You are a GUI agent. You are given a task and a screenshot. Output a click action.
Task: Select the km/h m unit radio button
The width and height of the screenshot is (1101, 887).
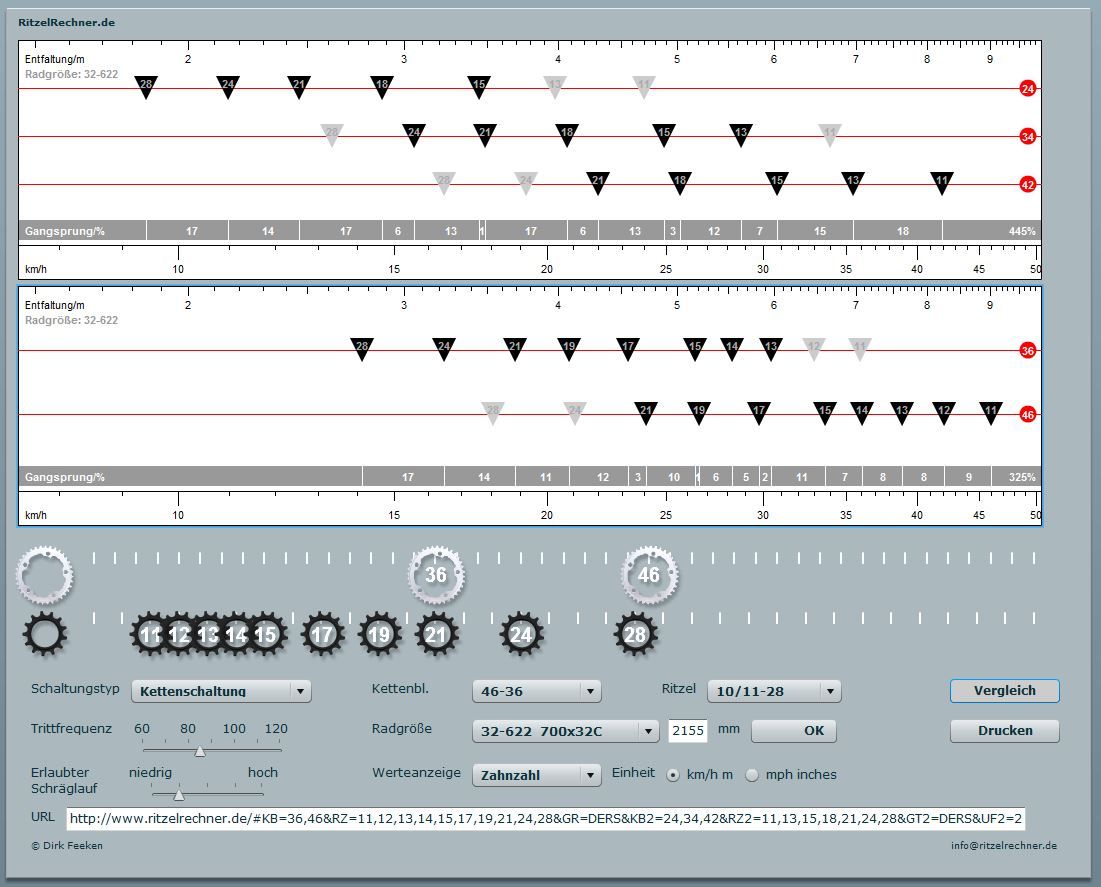(x=673, y=774)
